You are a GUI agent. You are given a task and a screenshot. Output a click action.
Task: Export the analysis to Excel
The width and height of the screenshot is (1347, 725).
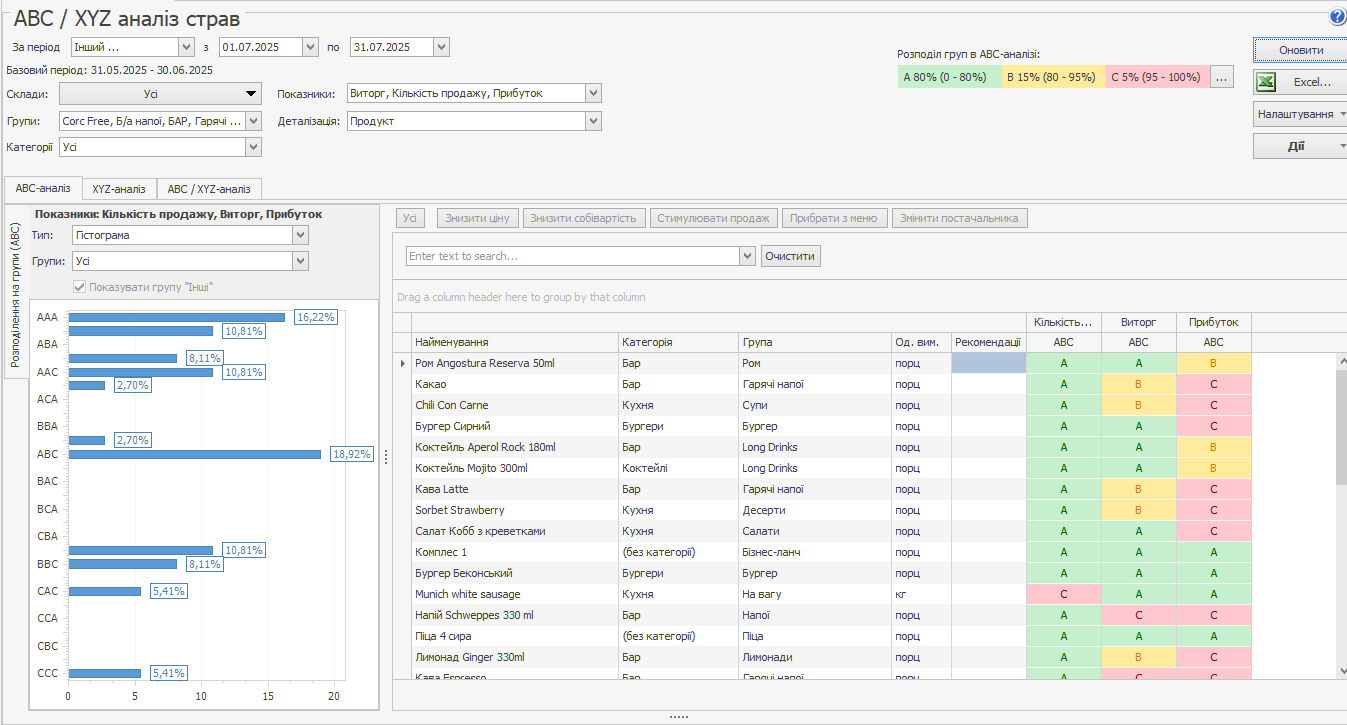(x=1299, y=82)
